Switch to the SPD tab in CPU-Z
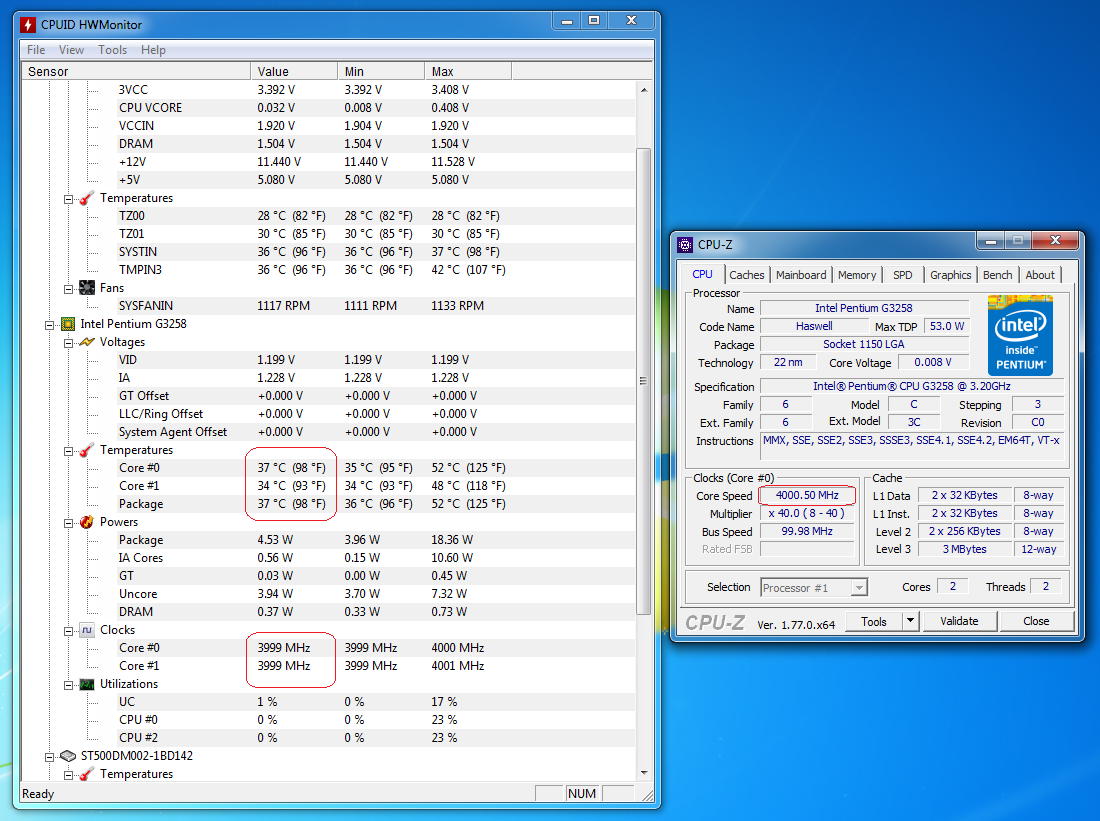The height and width of the screenshot is (821, 1100). coord(903,275)
